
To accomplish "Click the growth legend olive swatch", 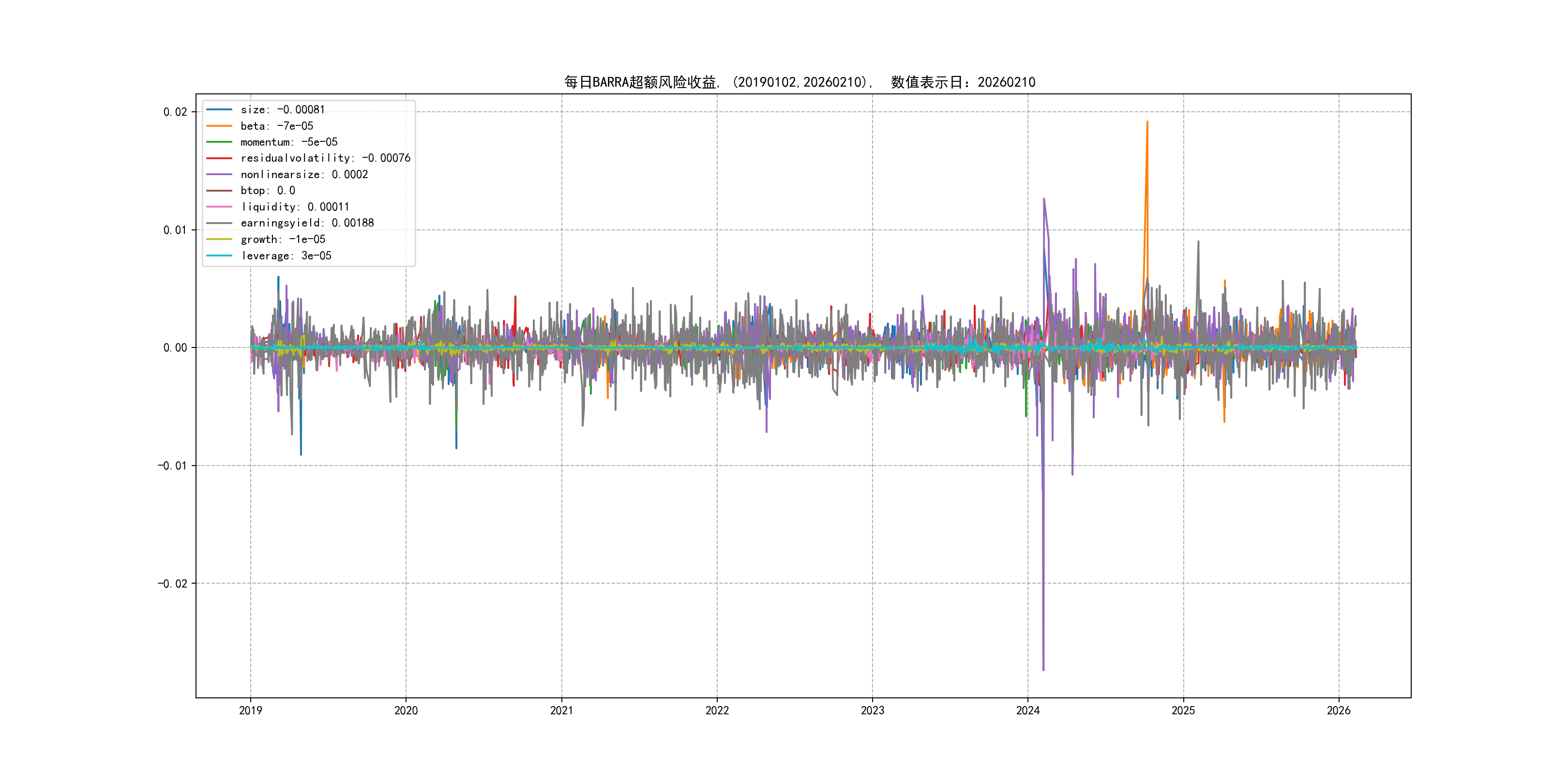I will 219,239.
